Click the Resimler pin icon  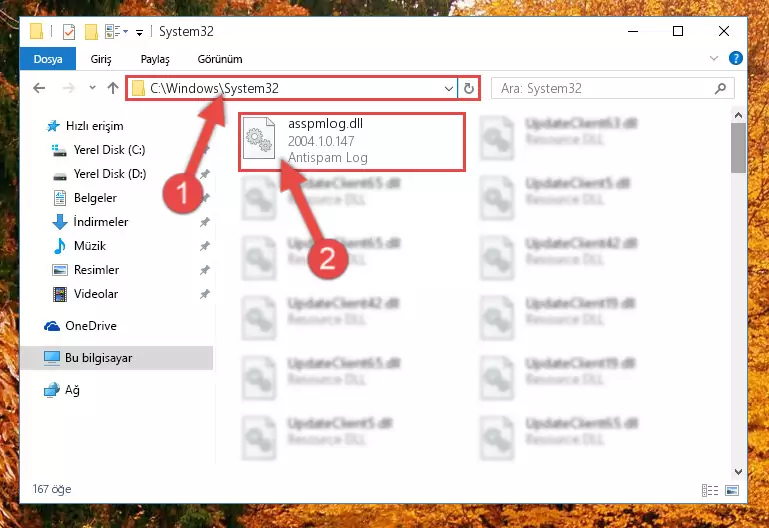pos(205,270)
